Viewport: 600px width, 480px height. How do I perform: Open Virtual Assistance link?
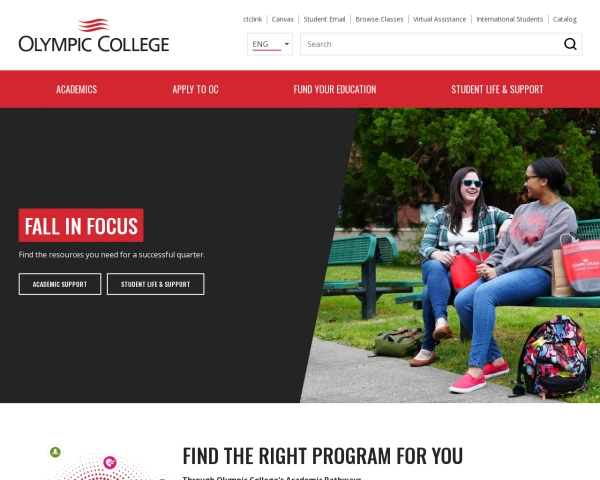(x=439, y=19)
